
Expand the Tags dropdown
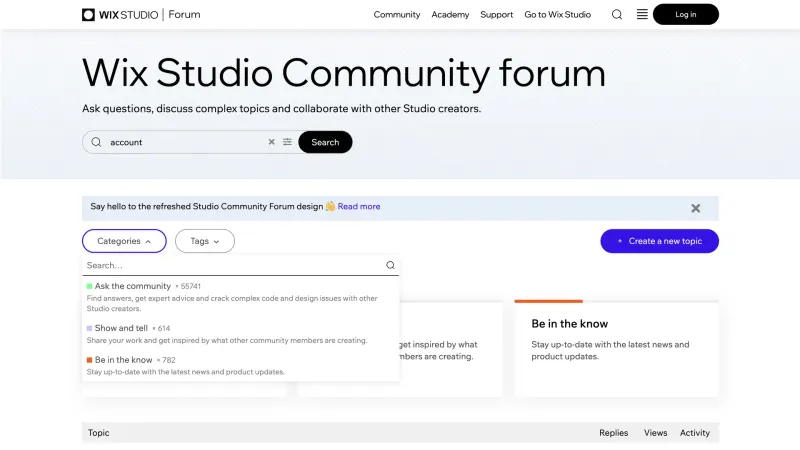point(205,241)
